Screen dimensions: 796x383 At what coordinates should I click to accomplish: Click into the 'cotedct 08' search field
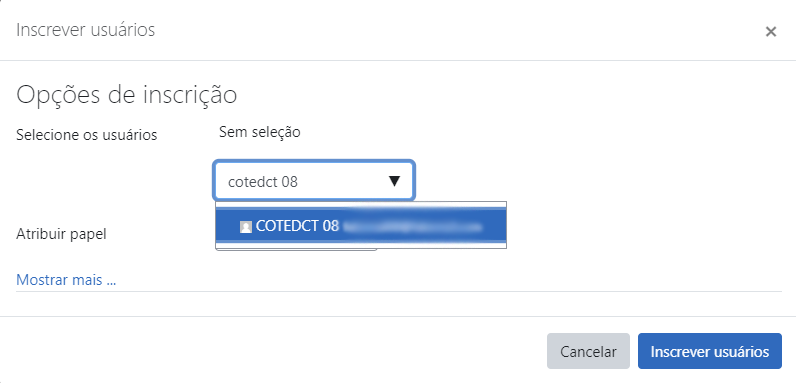pyautogui.click(x=314, y=181)
